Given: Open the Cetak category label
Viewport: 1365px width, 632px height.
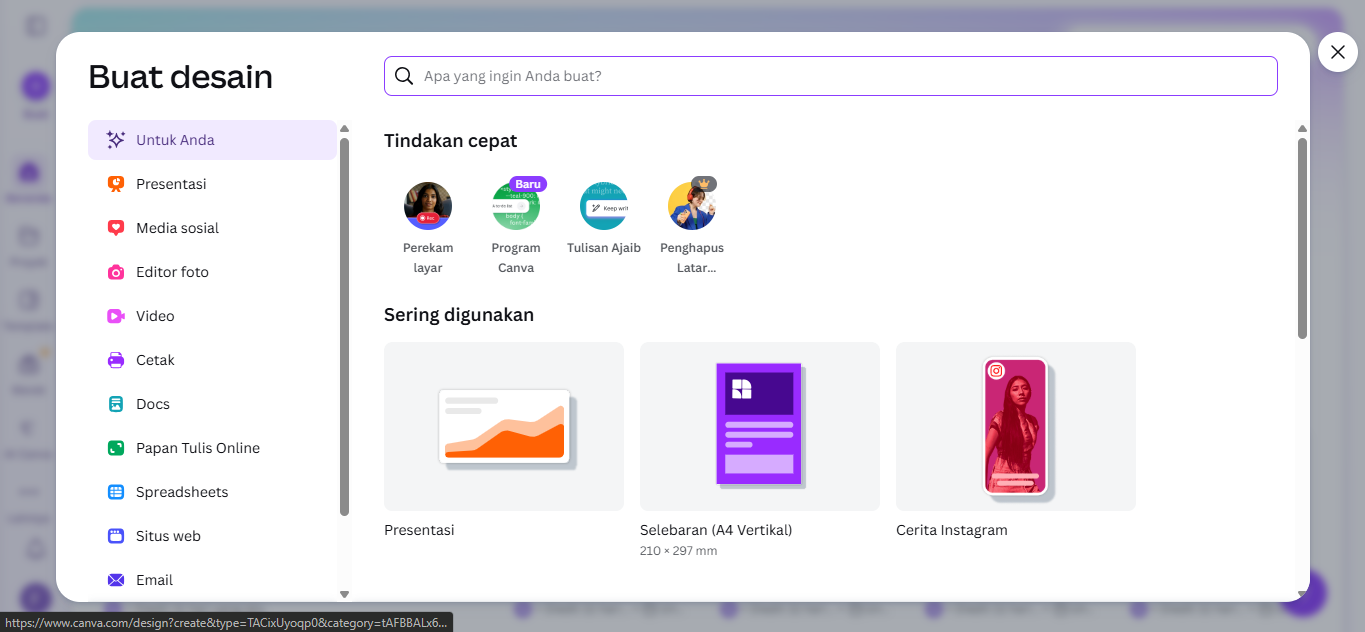Looking at the screenshot, I should pyautogui.click(x=155, y=360).
